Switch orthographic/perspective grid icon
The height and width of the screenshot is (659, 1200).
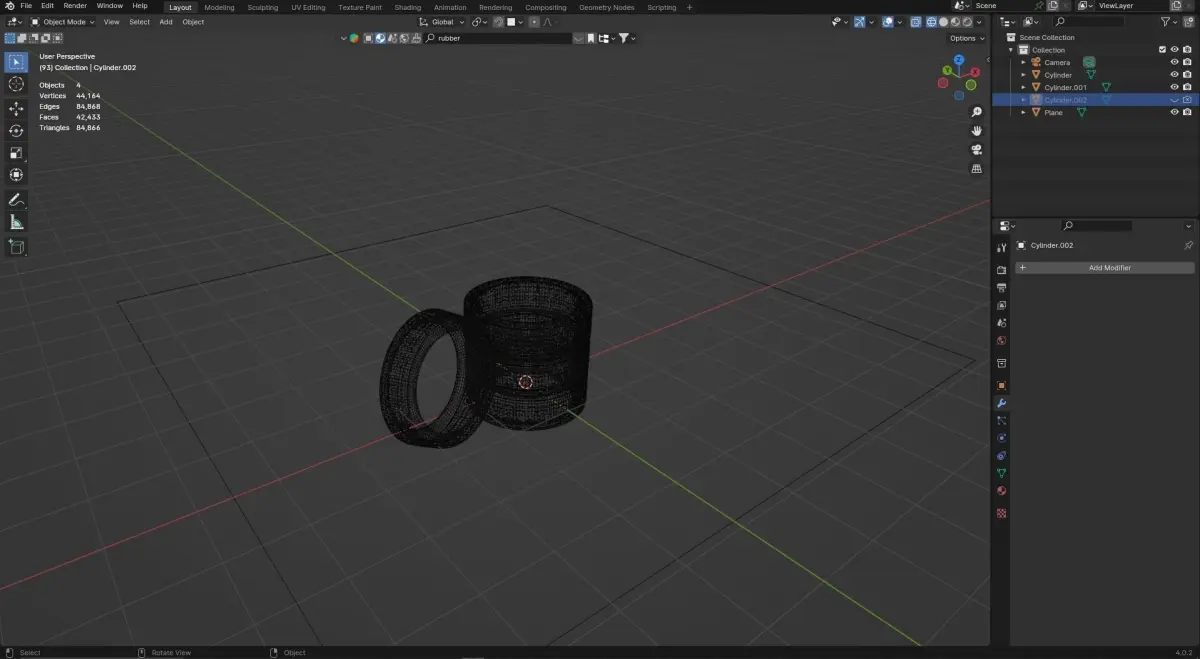click(x=977, y=169)
